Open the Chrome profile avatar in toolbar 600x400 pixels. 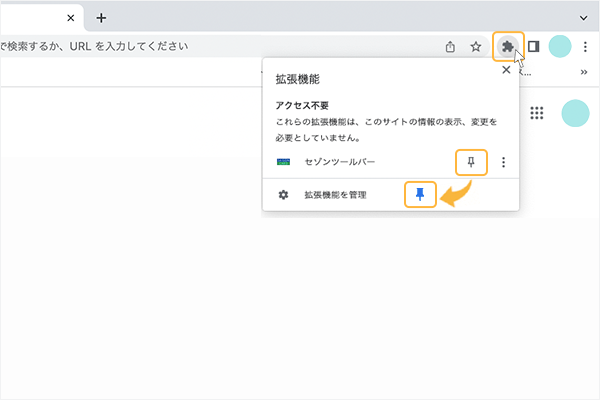(x=560, y=46)
